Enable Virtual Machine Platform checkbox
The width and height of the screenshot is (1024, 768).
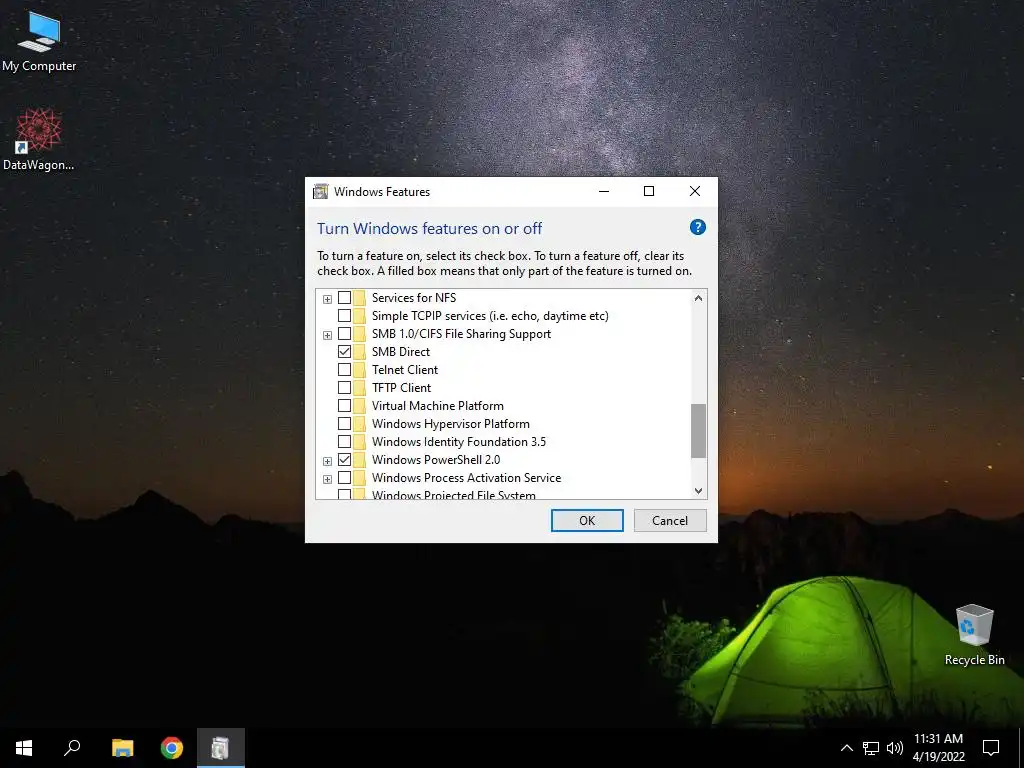[344, 406]
